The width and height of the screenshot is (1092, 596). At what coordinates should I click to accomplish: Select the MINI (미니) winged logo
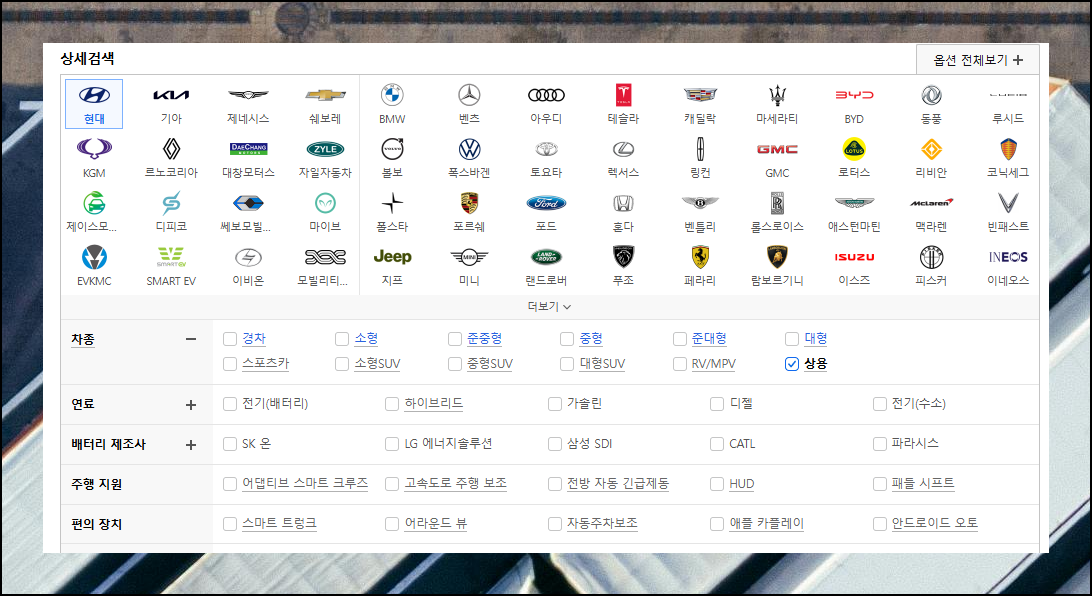pyautogui.click(x=469, y=257)
